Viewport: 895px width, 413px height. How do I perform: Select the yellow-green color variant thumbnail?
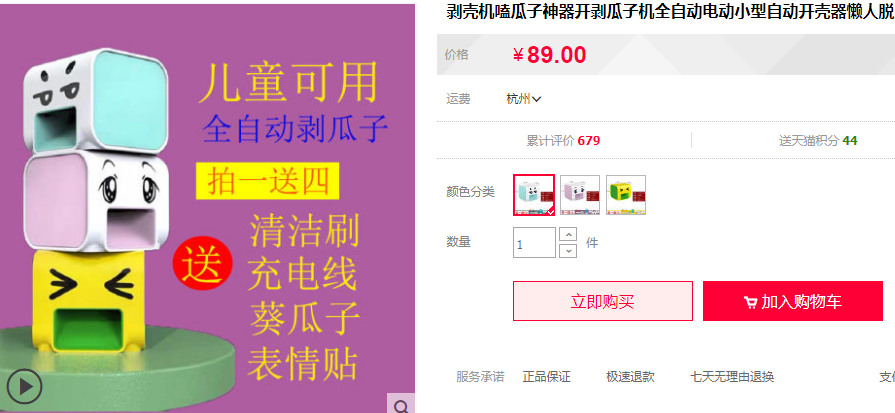626,195
